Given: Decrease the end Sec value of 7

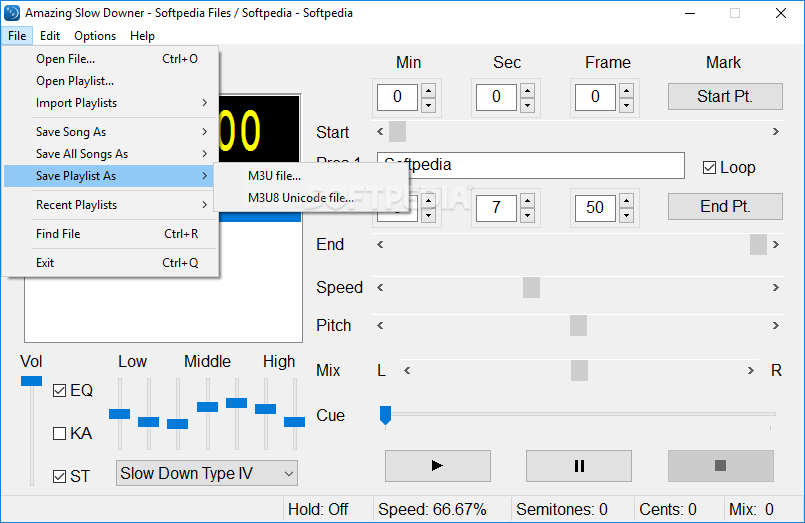Looking at the screenshot, I should 527,215.
